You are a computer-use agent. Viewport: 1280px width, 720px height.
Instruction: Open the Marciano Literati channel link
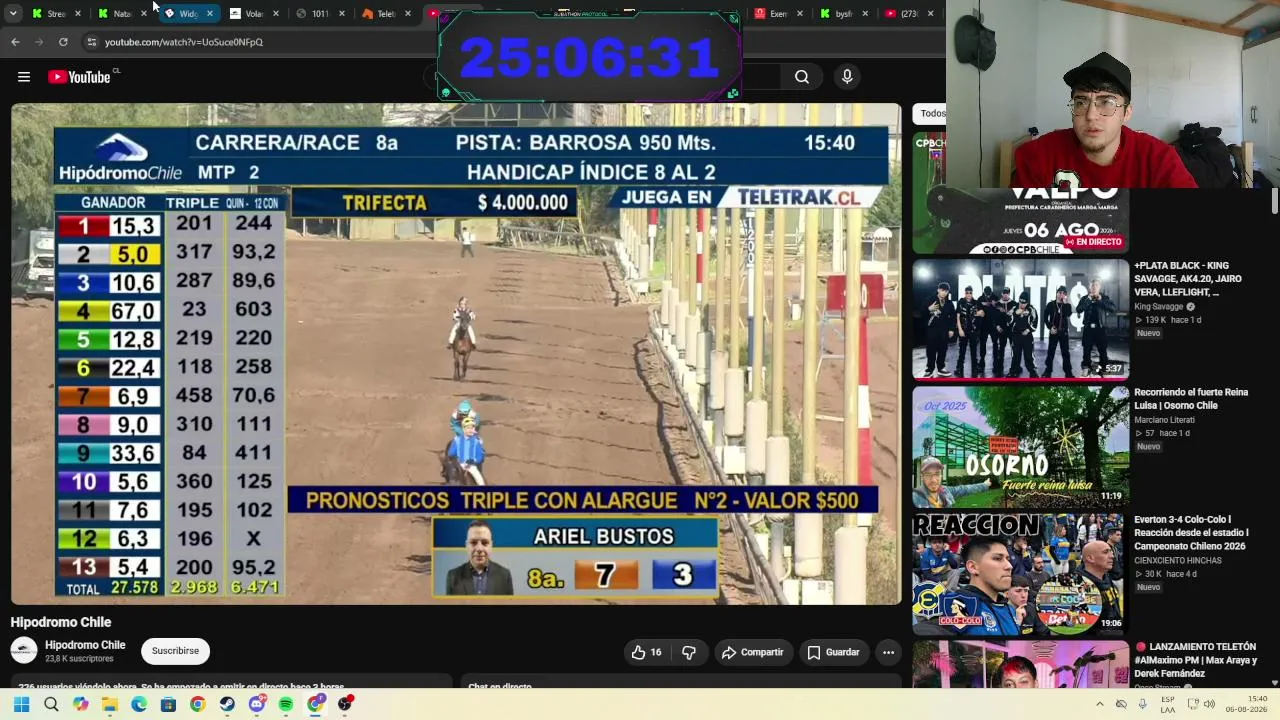(1164, 420)
